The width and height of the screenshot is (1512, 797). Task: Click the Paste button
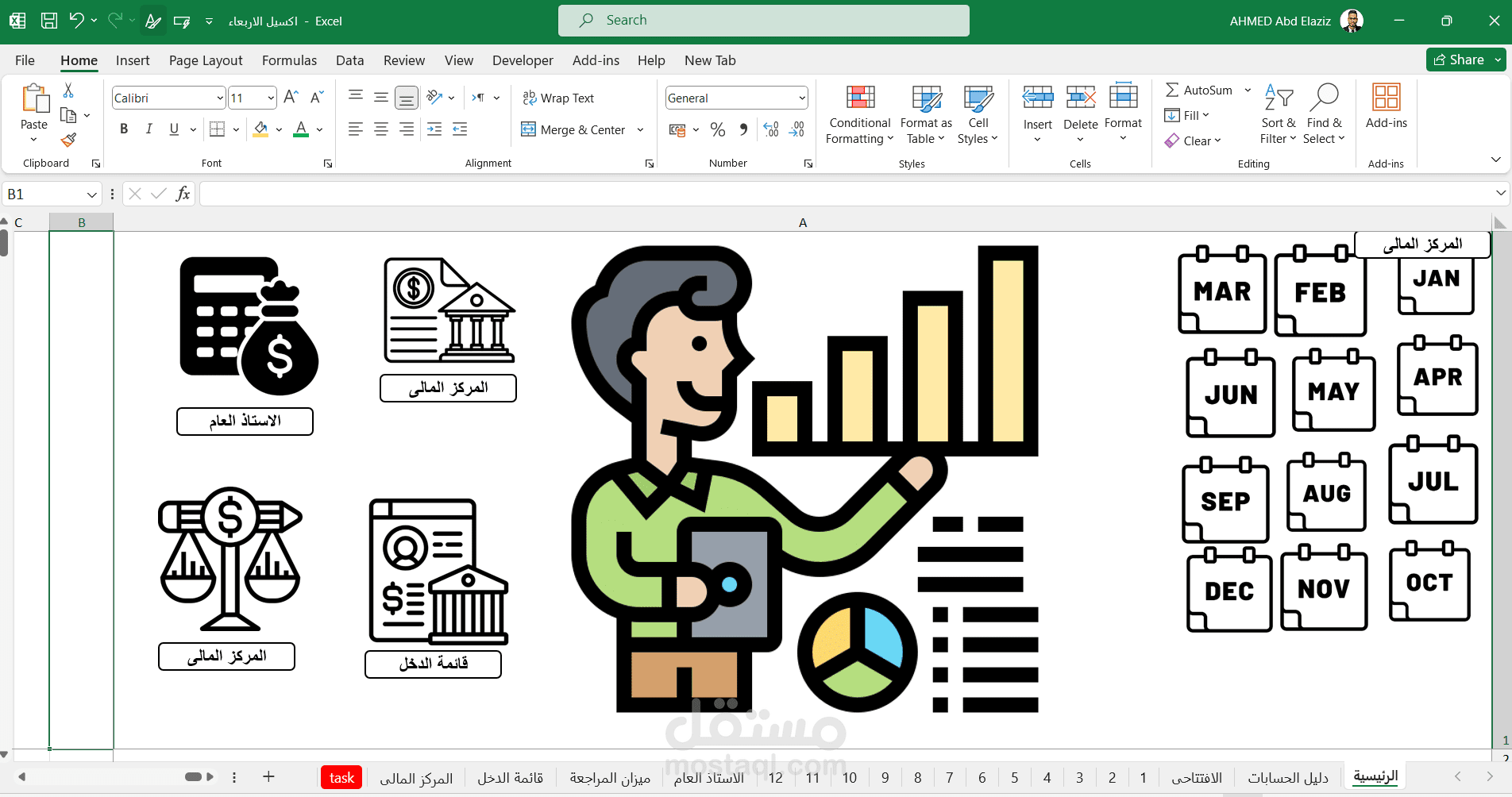[x=34, y=114]
